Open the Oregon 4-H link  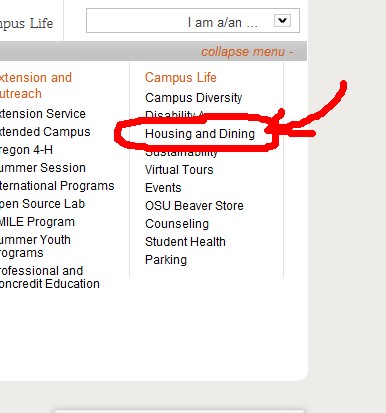point(26,150)
